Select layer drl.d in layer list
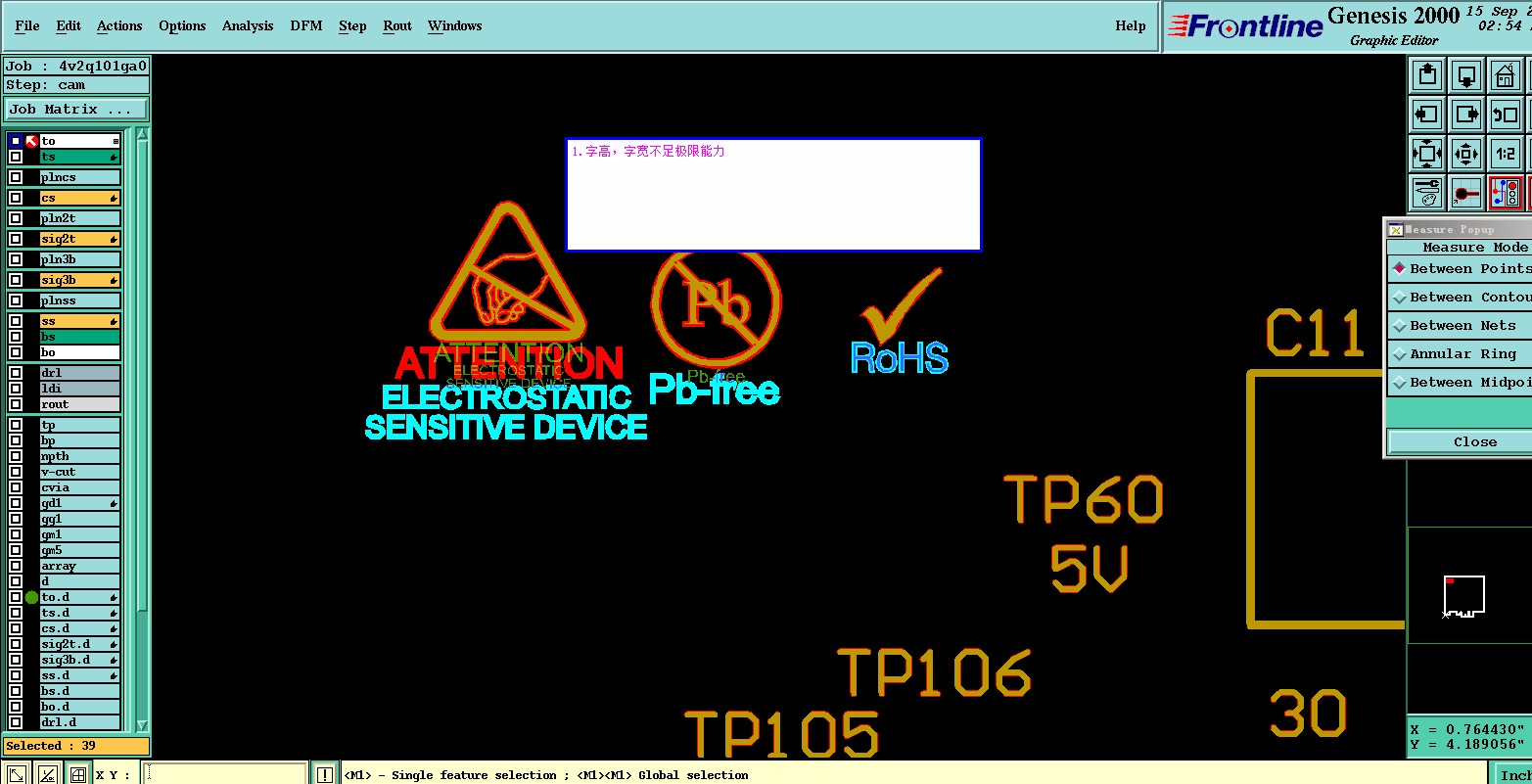The width and height of the screenshot is (1532, 784). point(79,722)
